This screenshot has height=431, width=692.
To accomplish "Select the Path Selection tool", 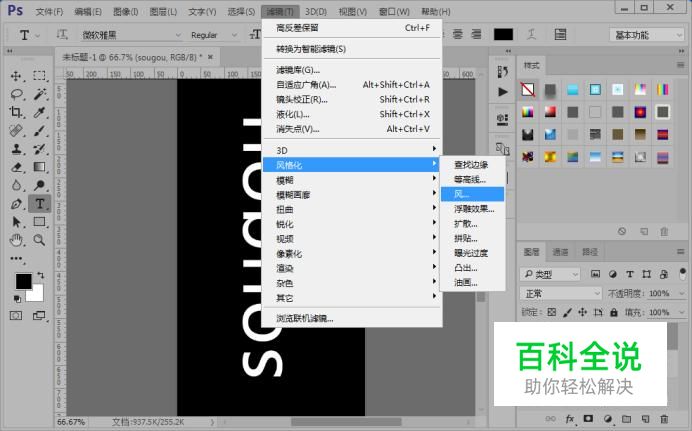I will pos(16,222).
